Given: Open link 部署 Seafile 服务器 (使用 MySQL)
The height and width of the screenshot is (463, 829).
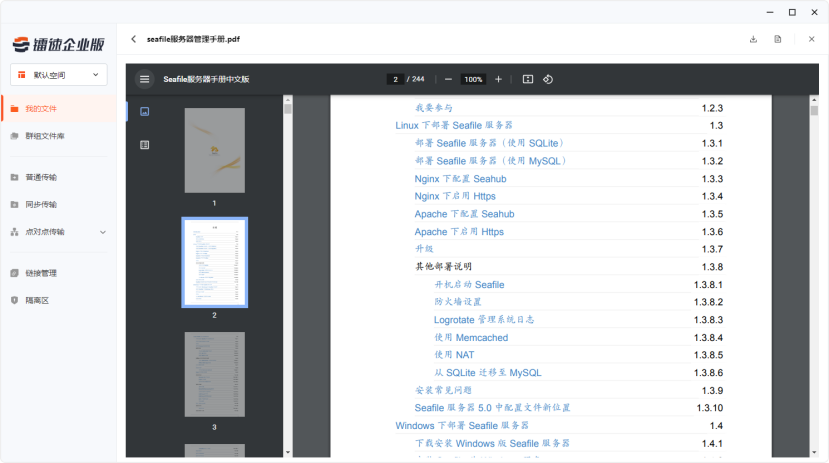Looking at the screenshot, I should [x=491, y=161].
